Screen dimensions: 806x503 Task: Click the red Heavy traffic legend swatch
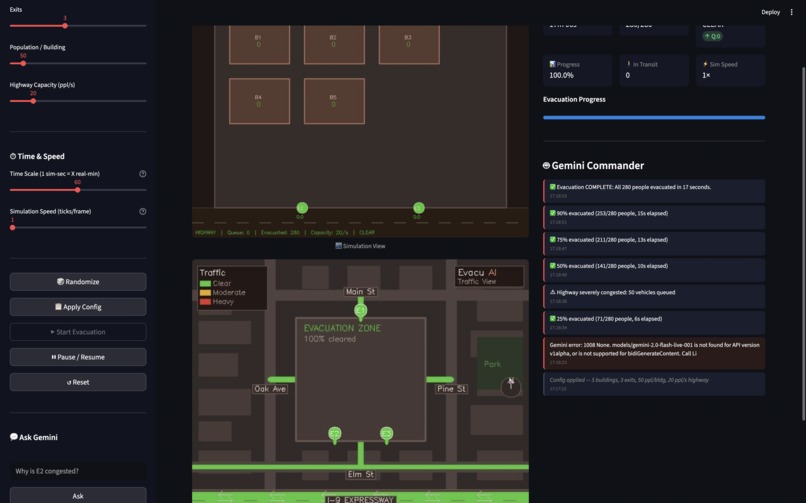[x=205, y=302]
